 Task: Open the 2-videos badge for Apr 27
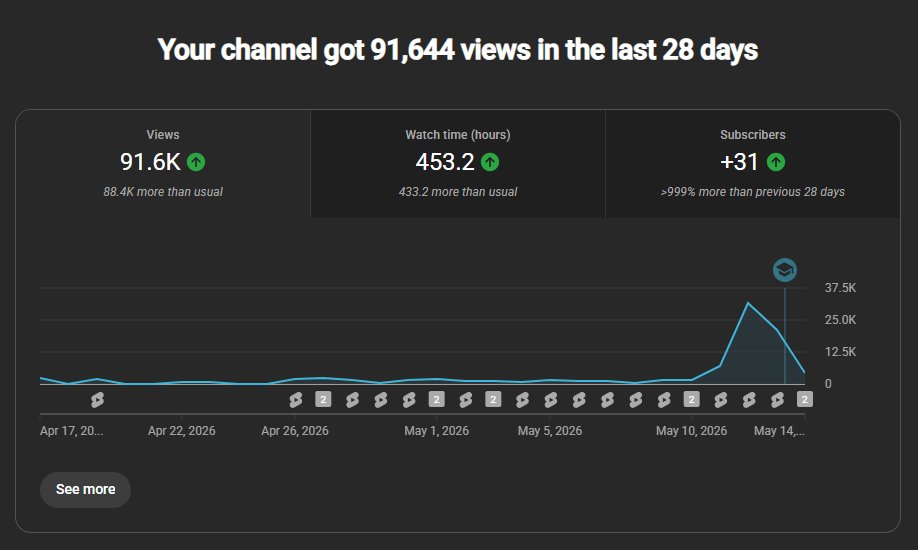click(x=323, y=399)
